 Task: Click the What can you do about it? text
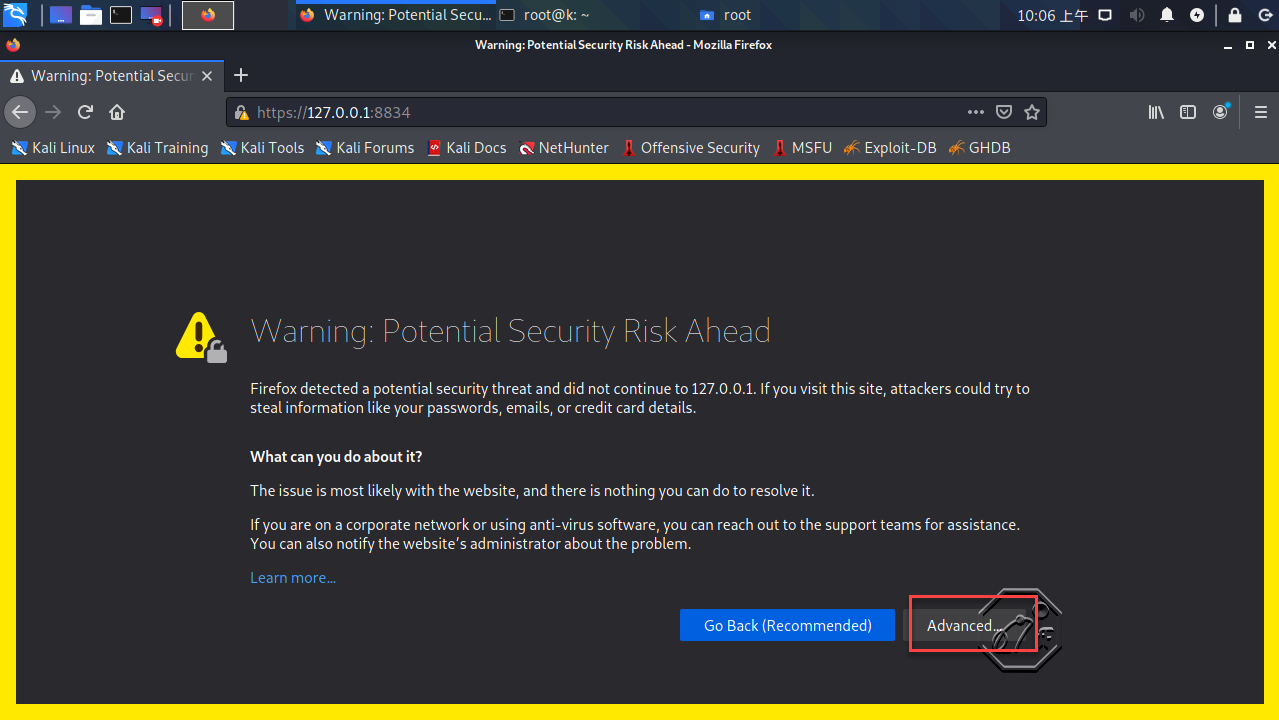click(336, 457)
